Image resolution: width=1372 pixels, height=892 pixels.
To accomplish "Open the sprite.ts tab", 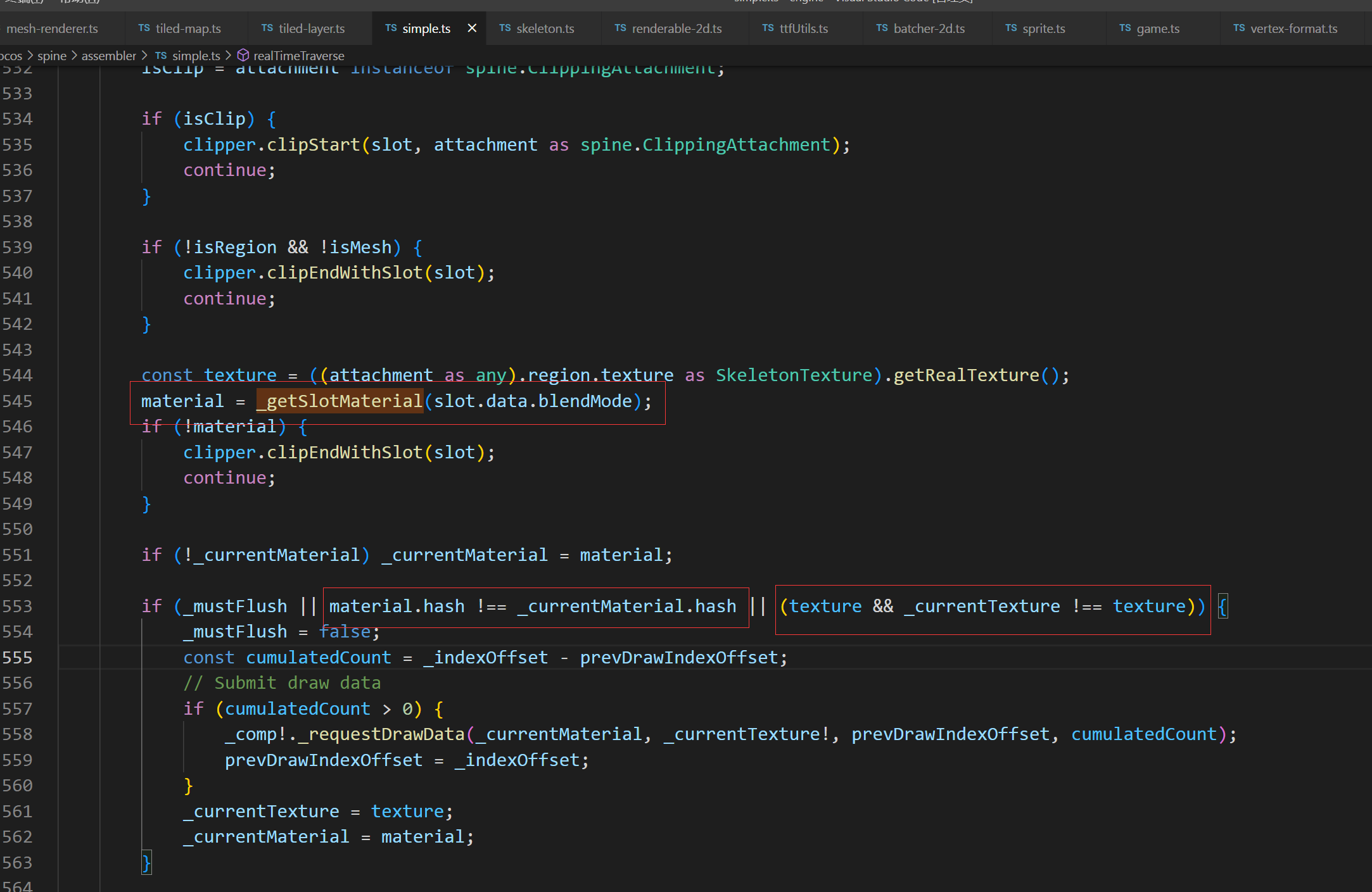I will pyautogui.click(x=1043, y=28).
